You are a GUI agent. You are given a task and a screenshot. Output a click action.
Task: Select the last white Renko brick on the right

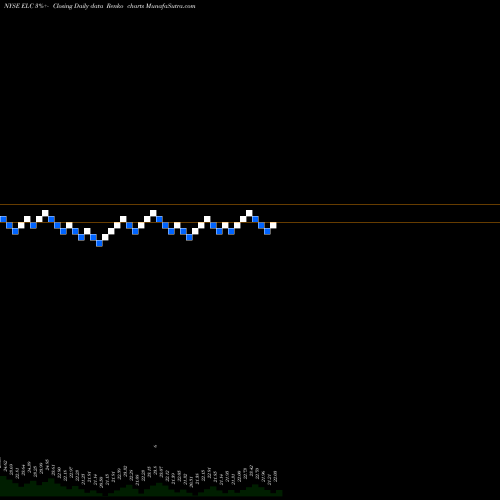coord(273,225)
